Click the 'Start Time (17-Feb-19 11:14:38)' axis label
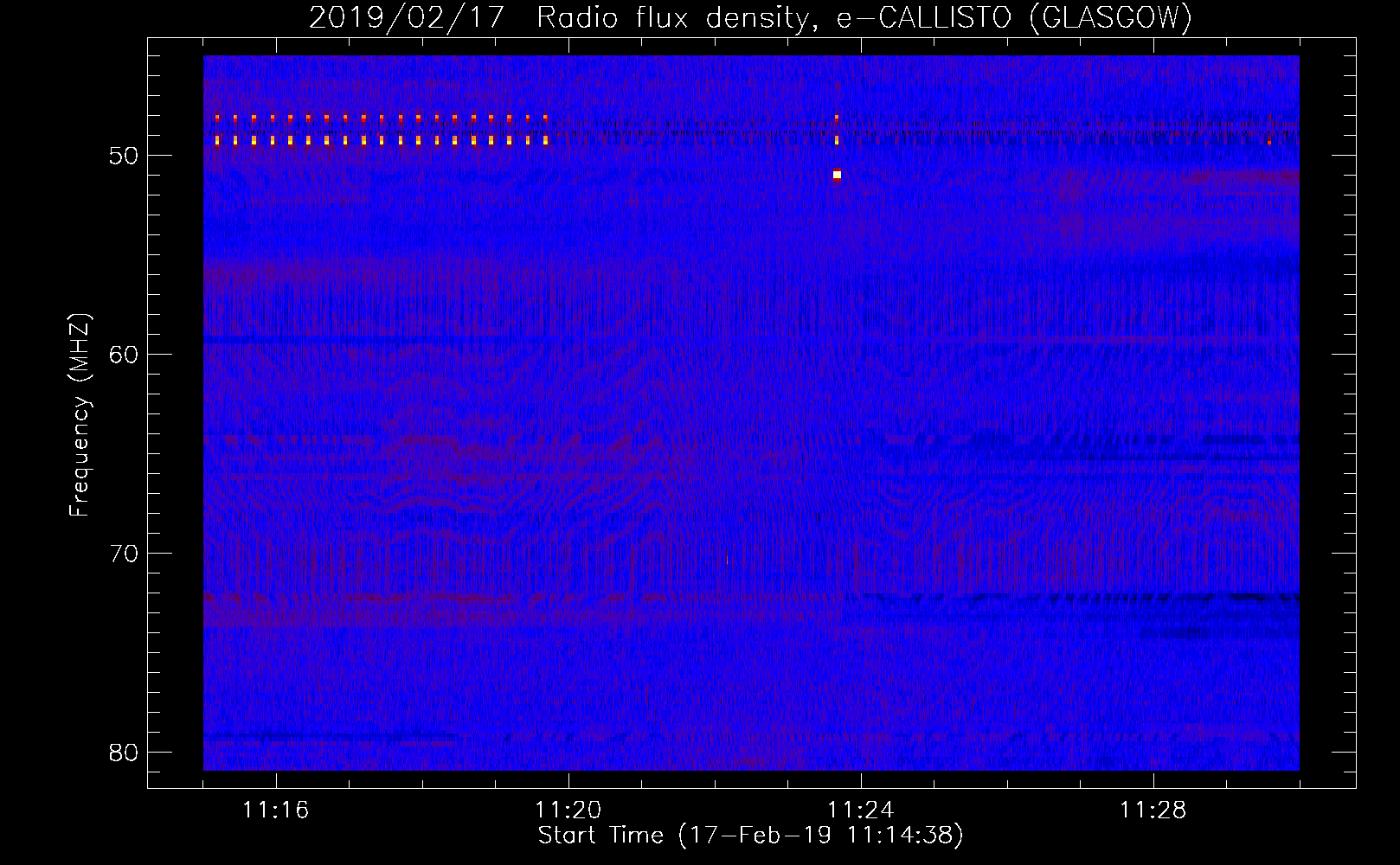 (750, 836)
